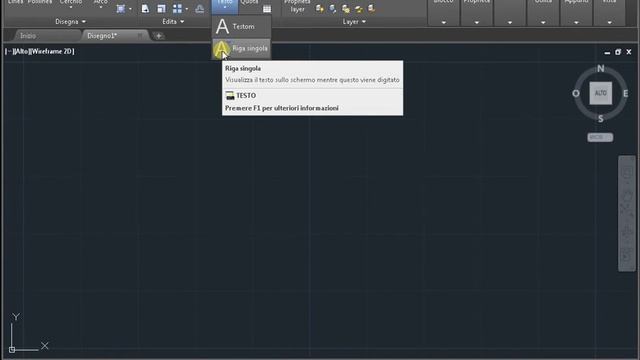Click the fifth layer tool icon
Image resolution: width=640 pixels, height=360 pixels.
(x=371, y=9)
